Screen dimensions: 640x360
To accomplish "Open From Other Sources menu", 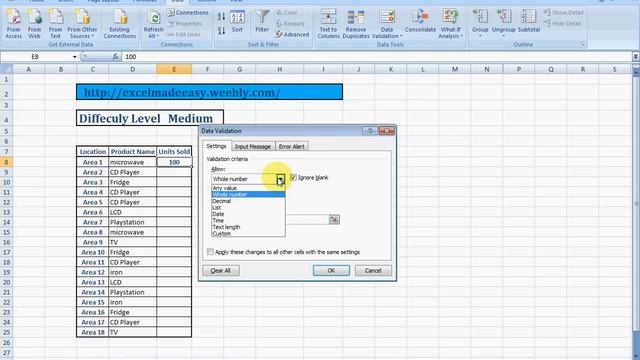I will pyautogui.click(x=82, y=24).
